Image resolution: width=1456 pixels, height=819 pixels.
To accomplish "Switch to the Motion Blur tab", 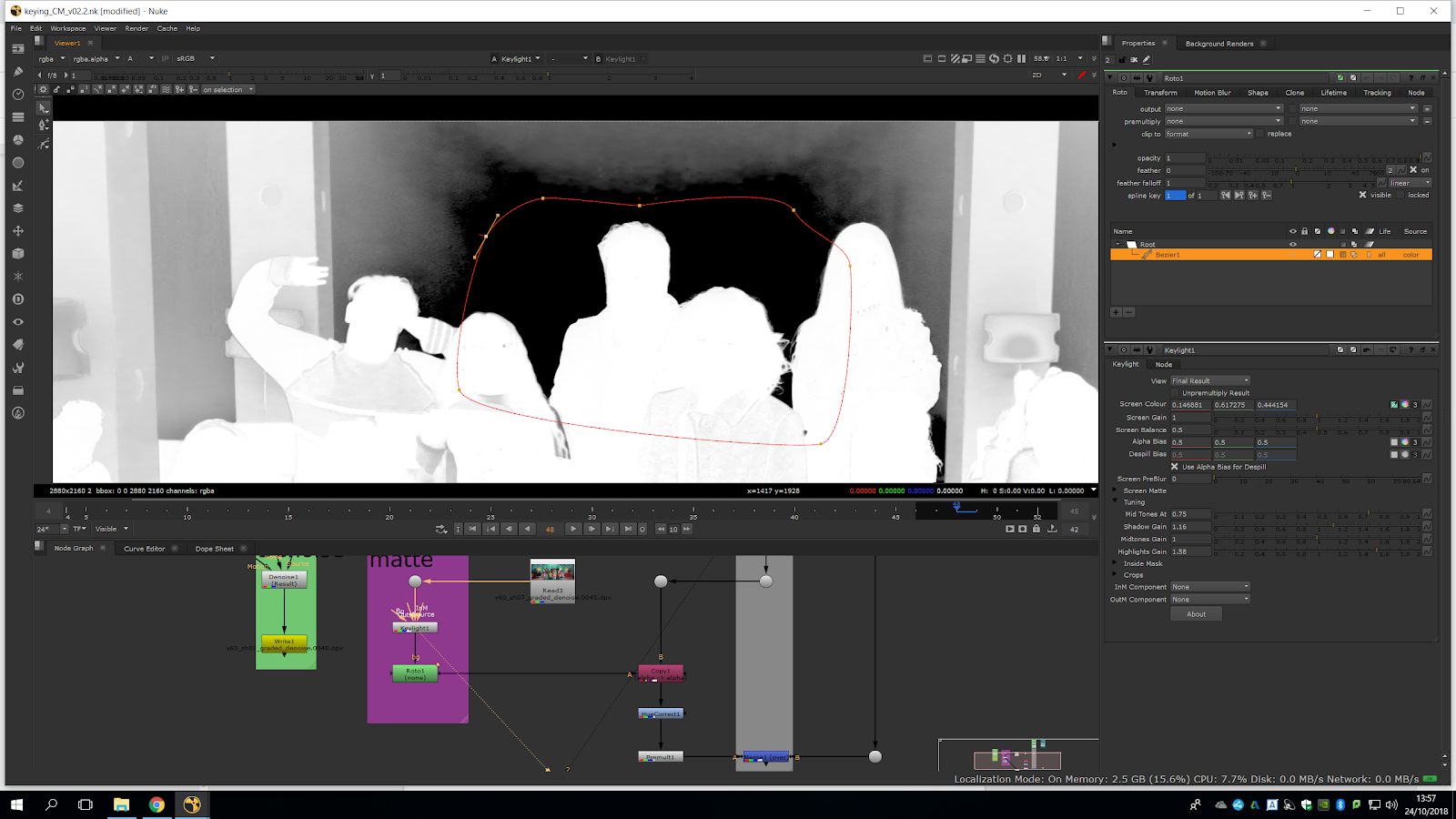I will point(1211,93).
